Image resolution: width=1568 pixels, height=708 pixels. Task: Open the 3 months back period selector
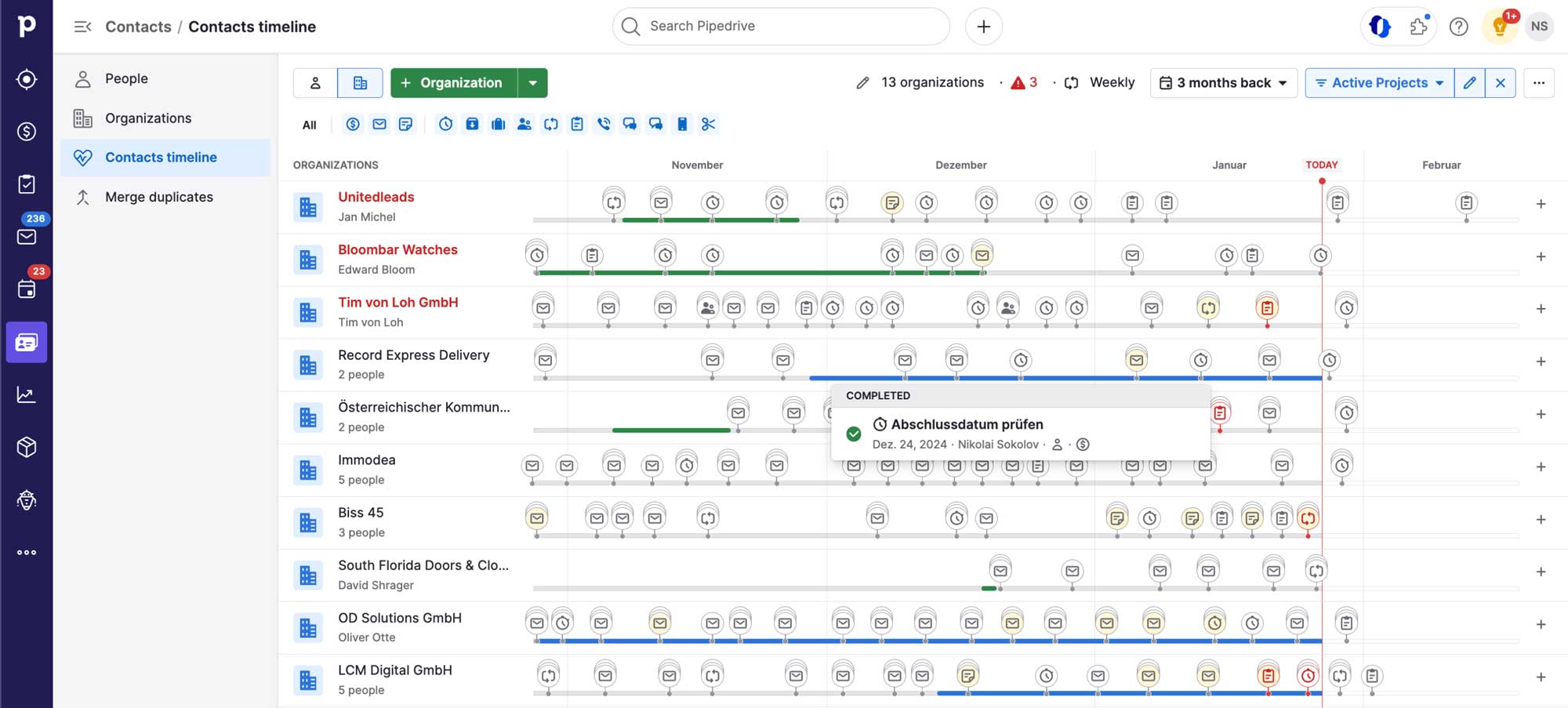1223,82
